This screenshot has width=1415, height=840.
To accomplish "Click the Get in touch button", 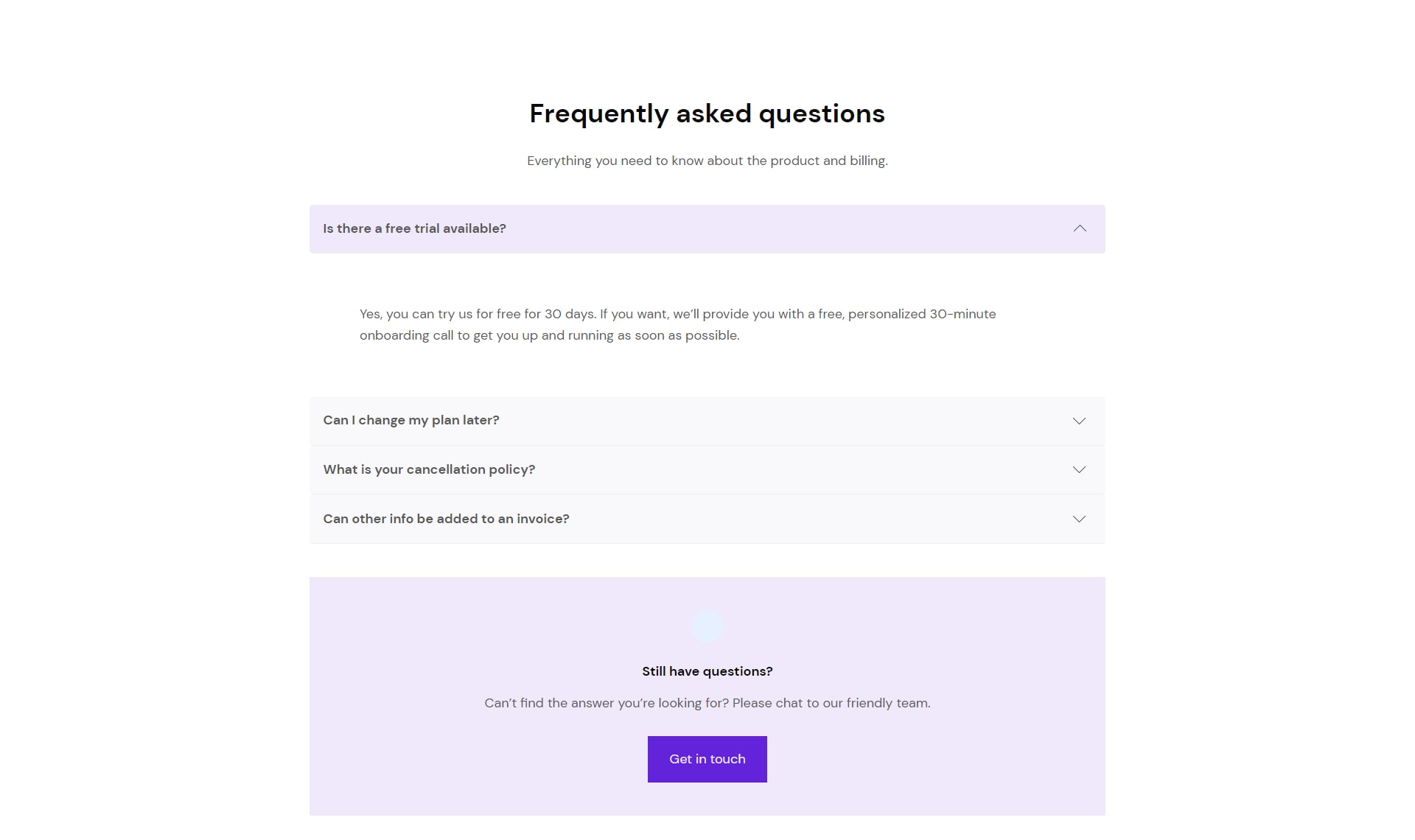I will coord(707,759).
